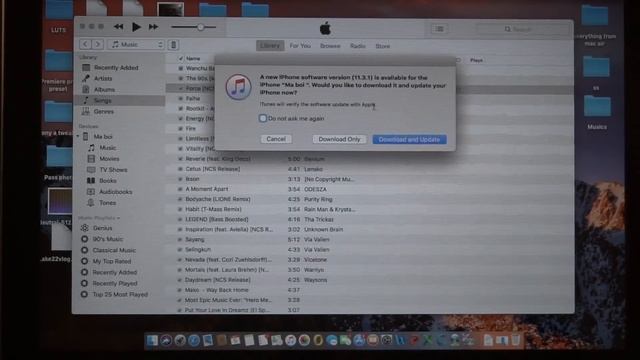This screenshot has height=360, width=640.
Task: Open the Trash in the Dock
Action: [516, 340]
